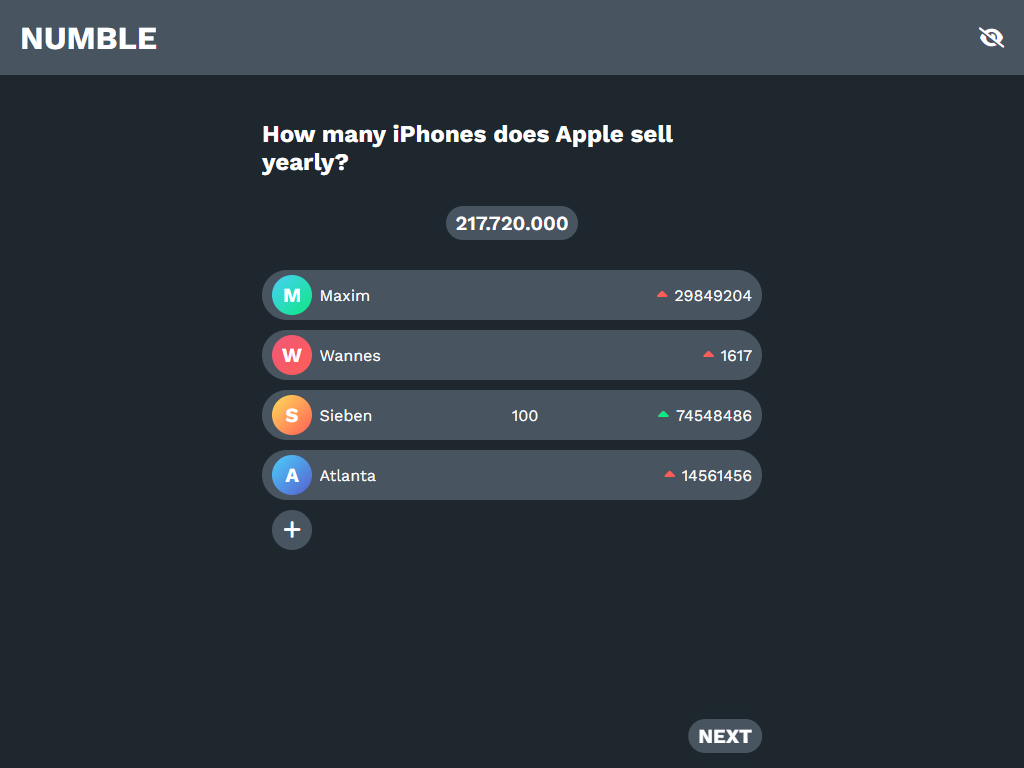Screen dimensions: 1024x768
Task: Click the red arrow beside Atlanta's score
Action: 670,475
